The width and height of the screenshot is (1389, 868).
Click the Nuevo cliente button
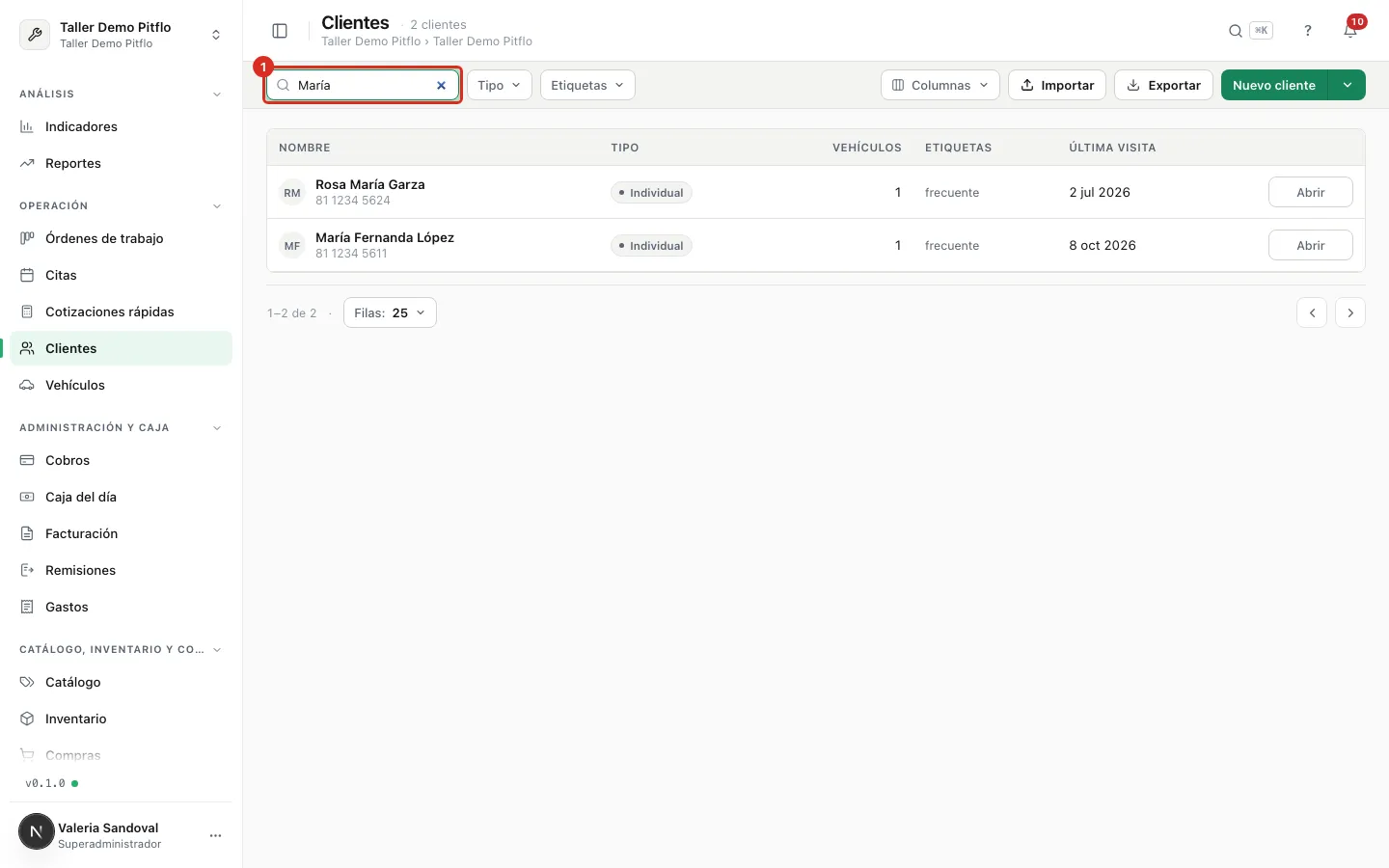tap(1274, 85)
